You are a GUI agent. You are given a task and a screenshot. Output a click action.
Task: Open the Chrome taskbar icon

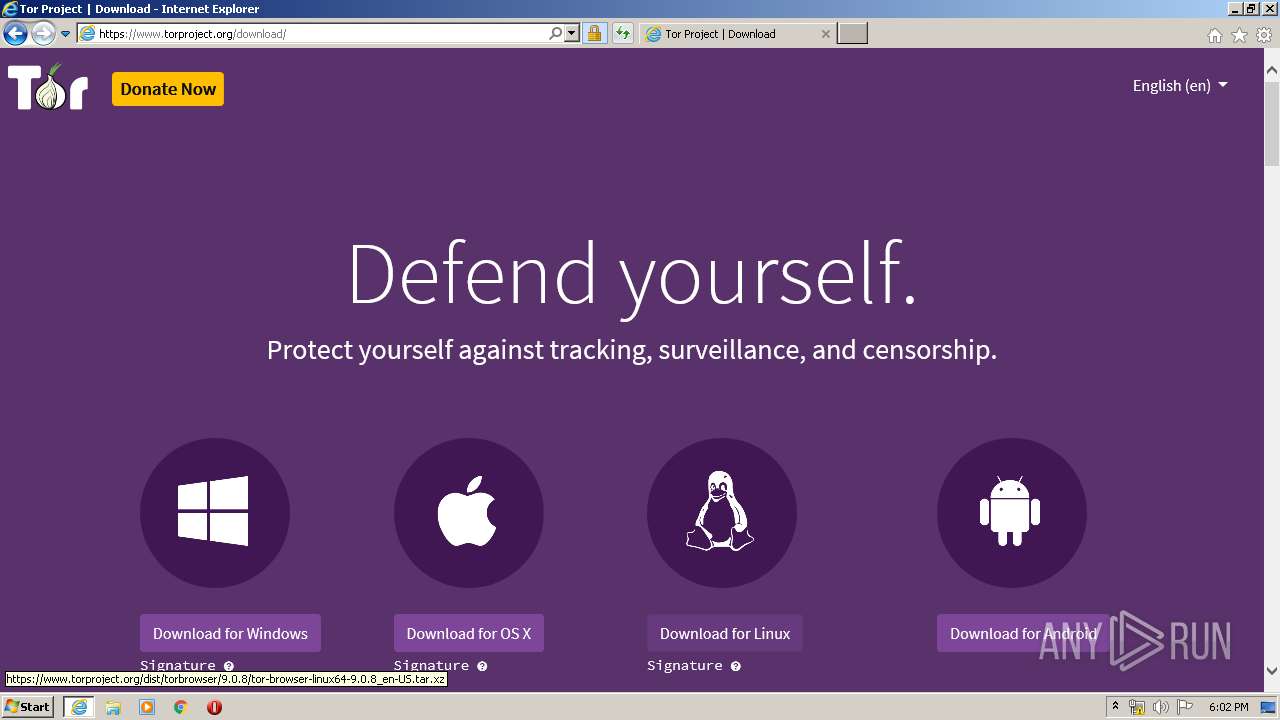click(x=181, y=707)
